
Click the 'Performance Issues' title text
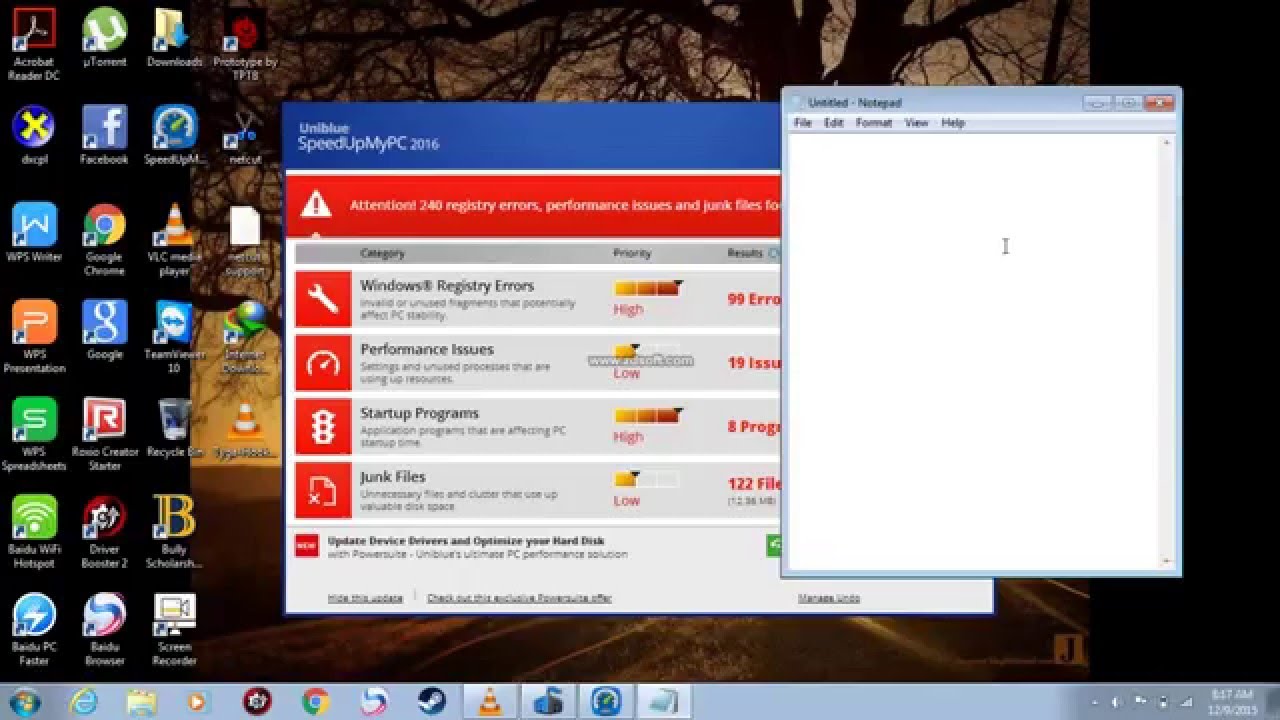(427, 350)
